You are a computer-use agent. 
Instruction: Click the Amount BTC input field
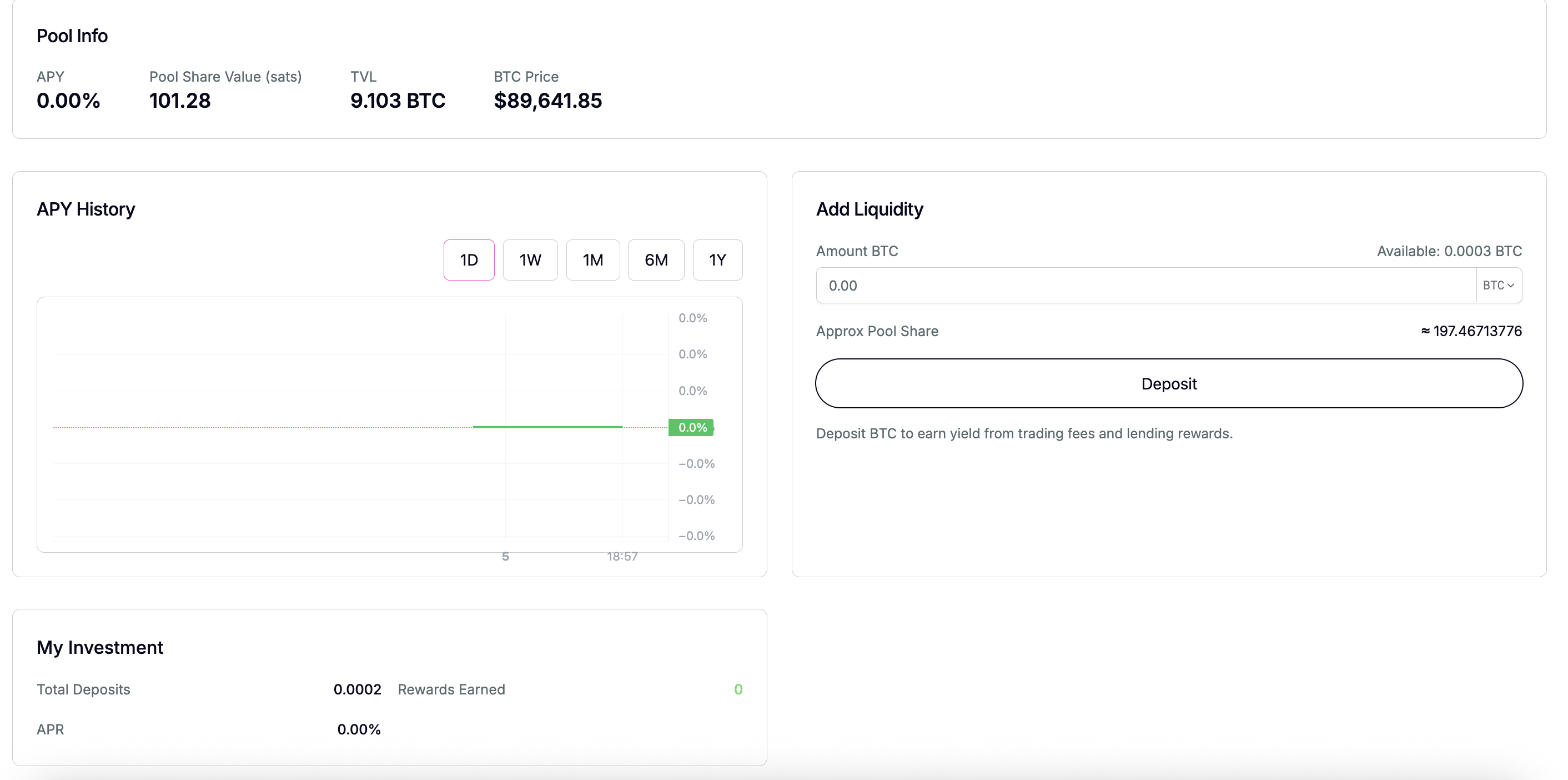(1144, 286)
